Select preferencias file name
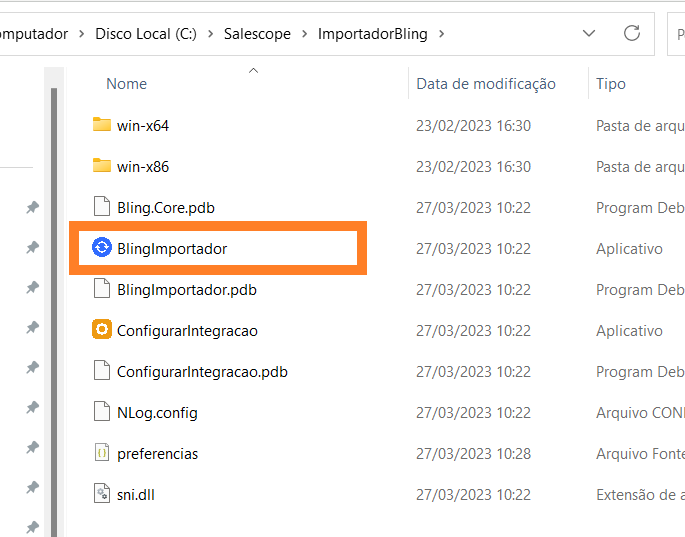This screenshot has height=537, width=685. click(x=157, y=454)
